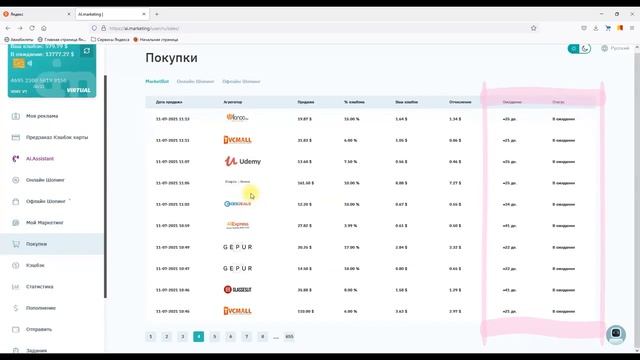Image resolution: width=640 pixels, height=360 pixels.
Task: Open Кэшбэк in the sidebar
Action: (35, 265)
